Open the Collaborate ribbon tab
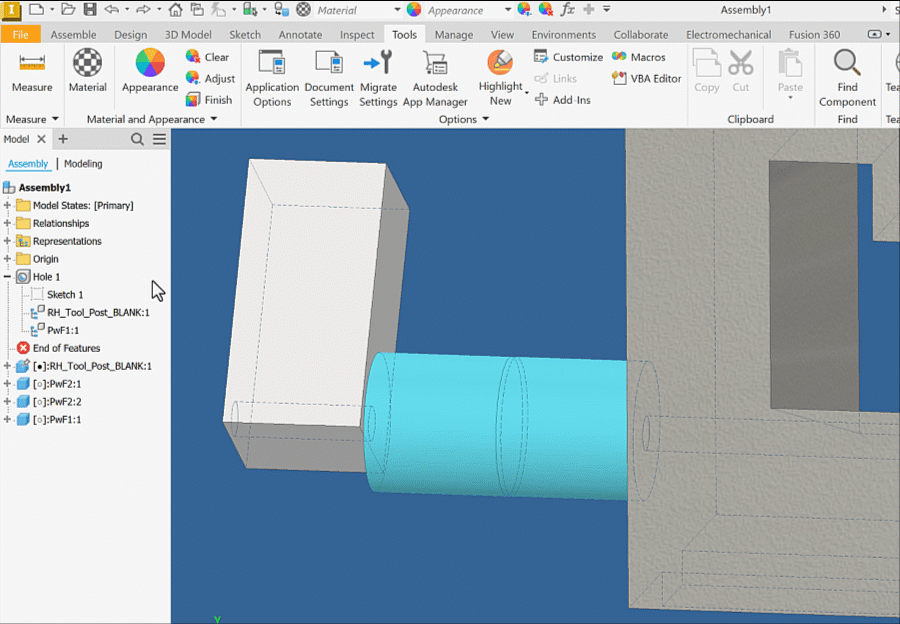The image size is (900, 624). pos(641,34)
